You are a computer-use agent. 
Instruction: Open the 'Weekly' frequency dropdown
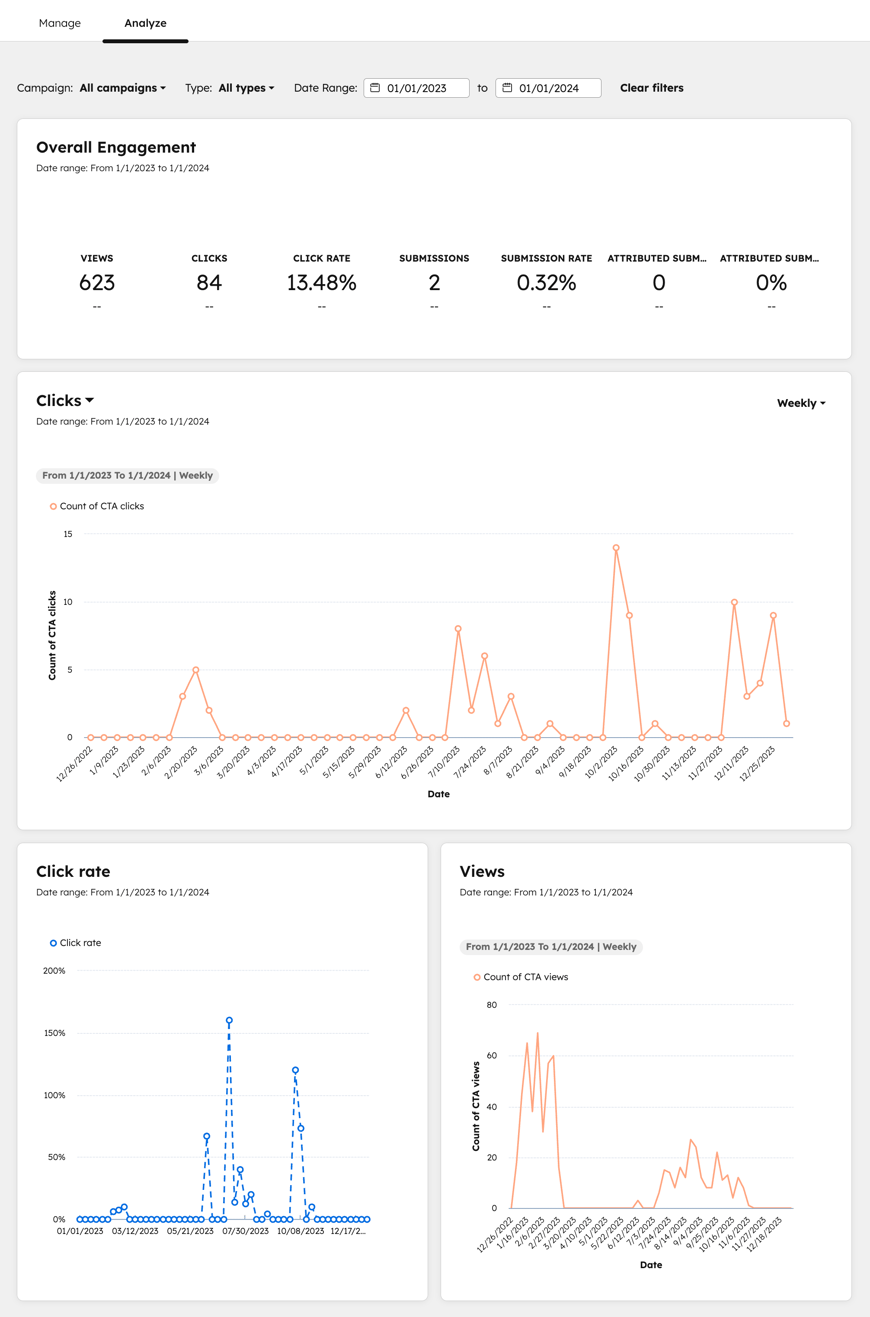click(801, 403)
